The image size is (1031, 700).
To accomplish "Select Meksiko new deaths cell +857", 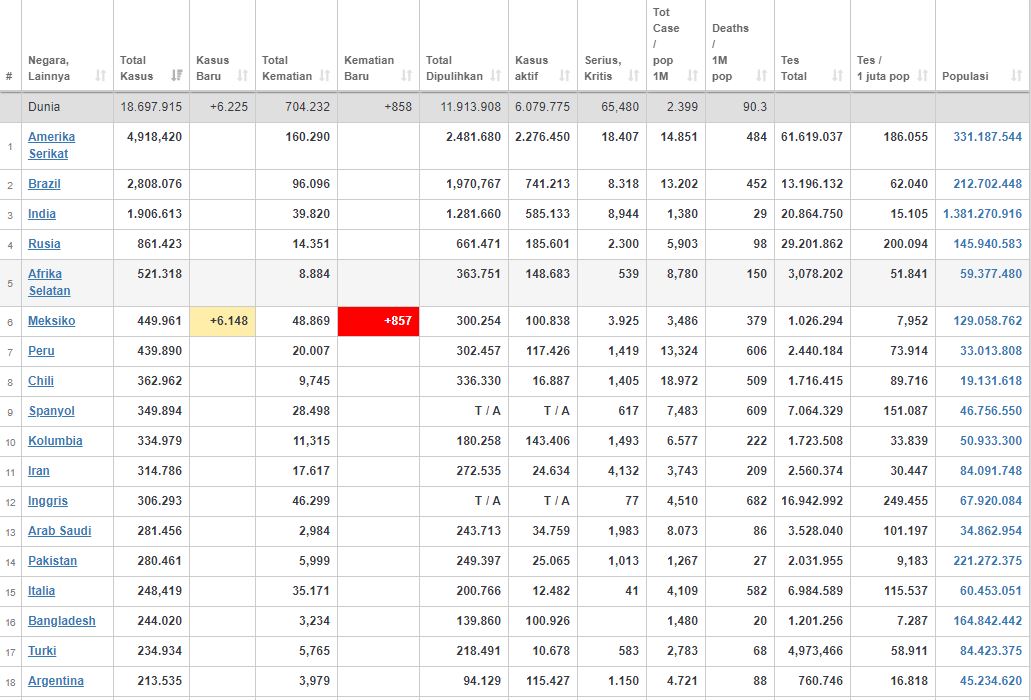I will tap(378, 321).
